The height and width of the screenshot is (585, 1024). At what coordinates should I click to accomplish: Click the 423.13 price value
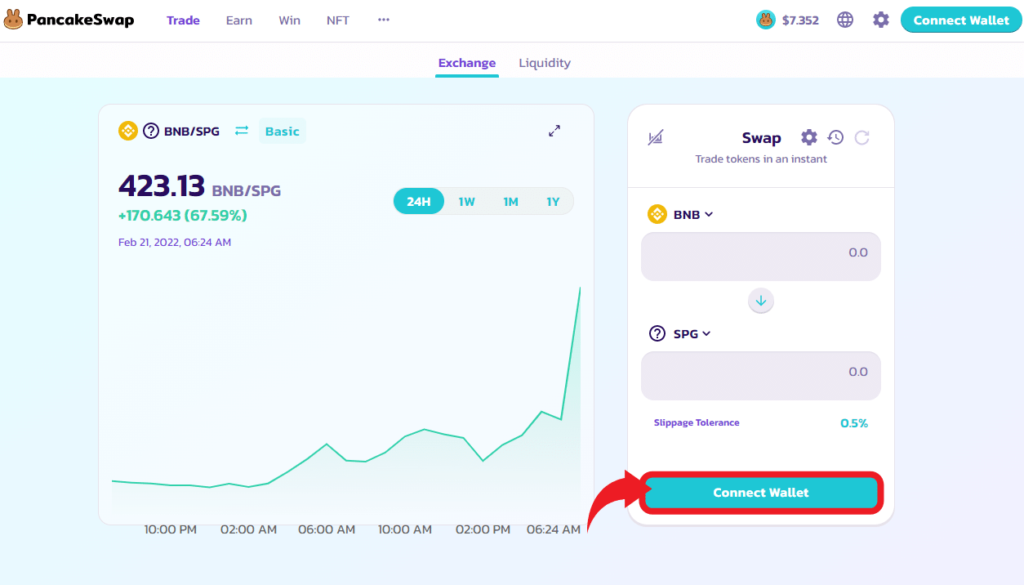161,186
